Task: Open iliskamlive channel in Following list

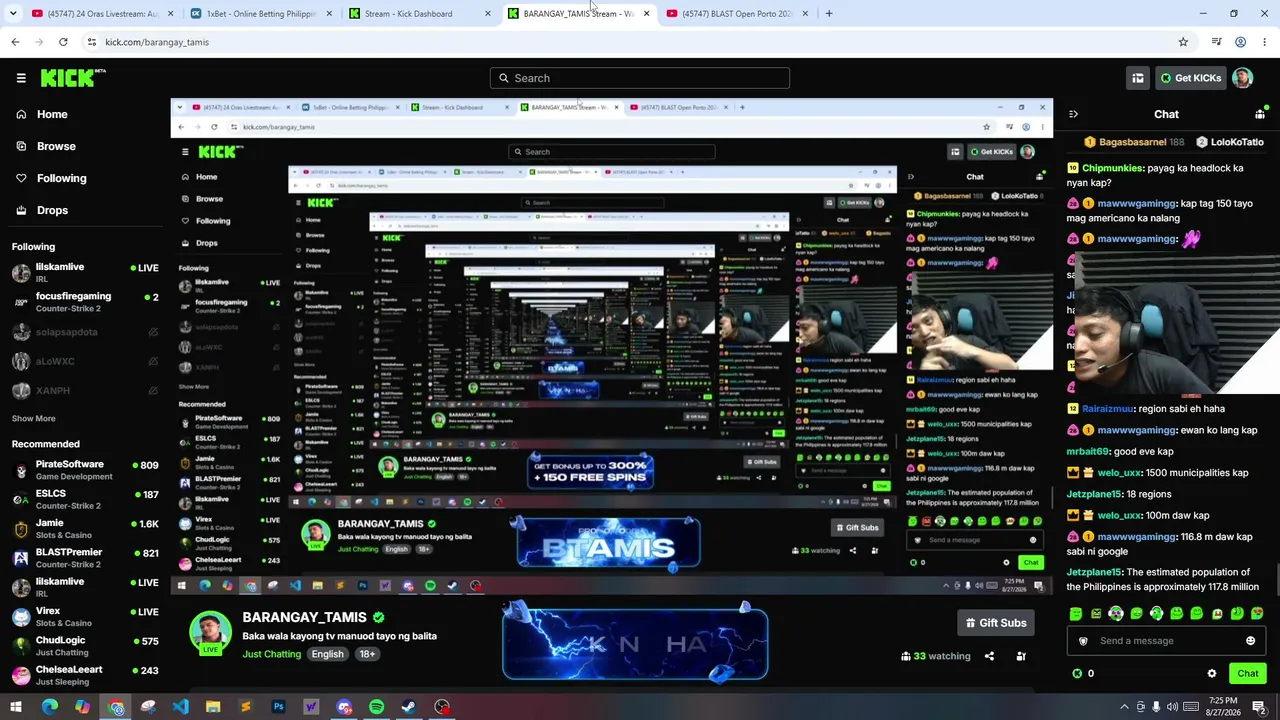Action: tap(84, 272)
